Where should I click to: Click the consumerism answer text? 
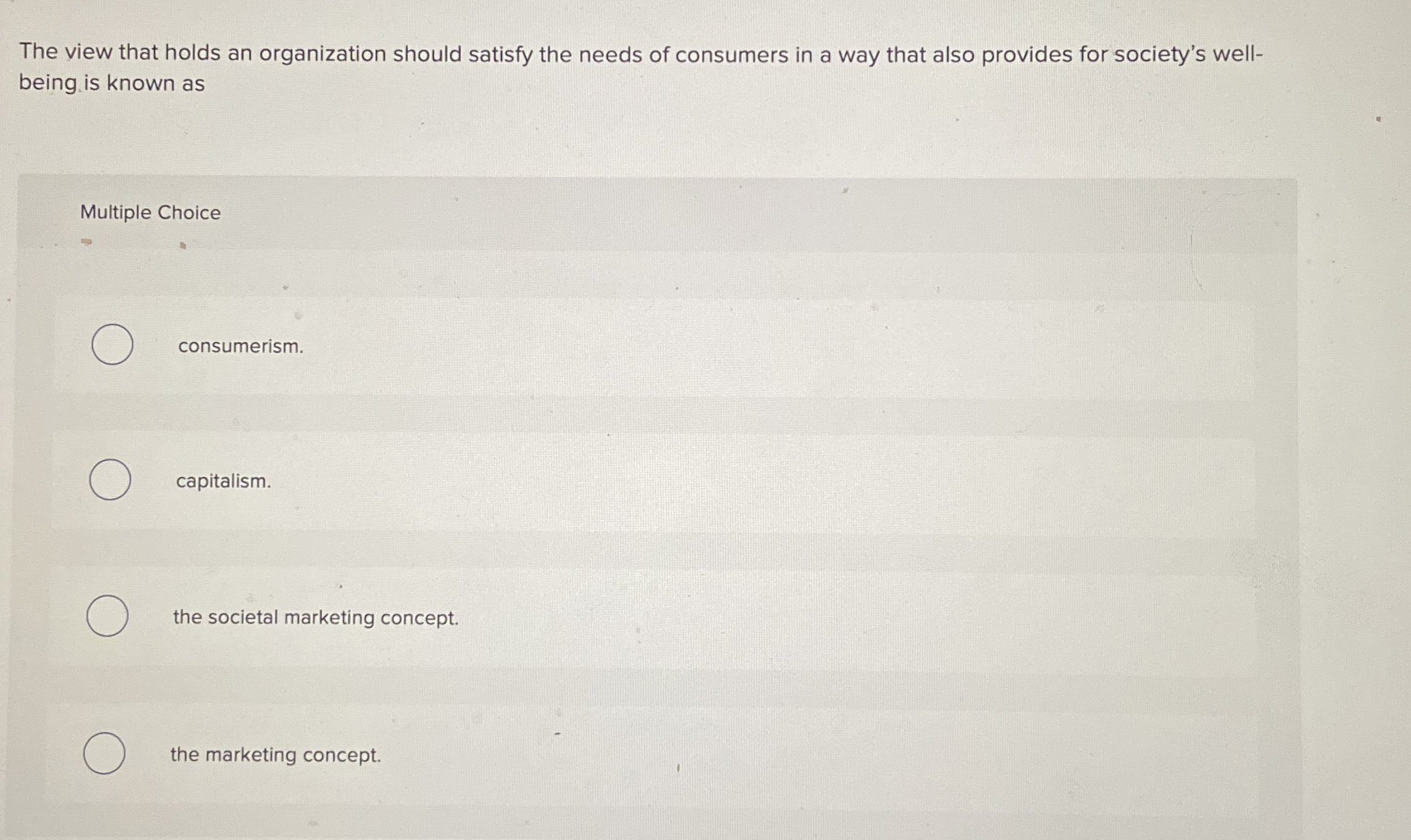(x=241, y=346)
